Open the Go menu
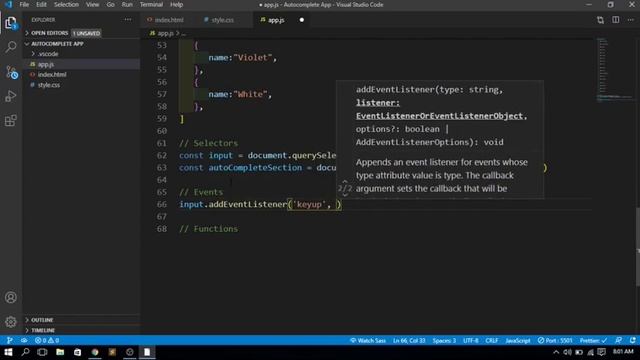This screenshot has width=640, height=360. pyautogui.click(x=111, y=4)
